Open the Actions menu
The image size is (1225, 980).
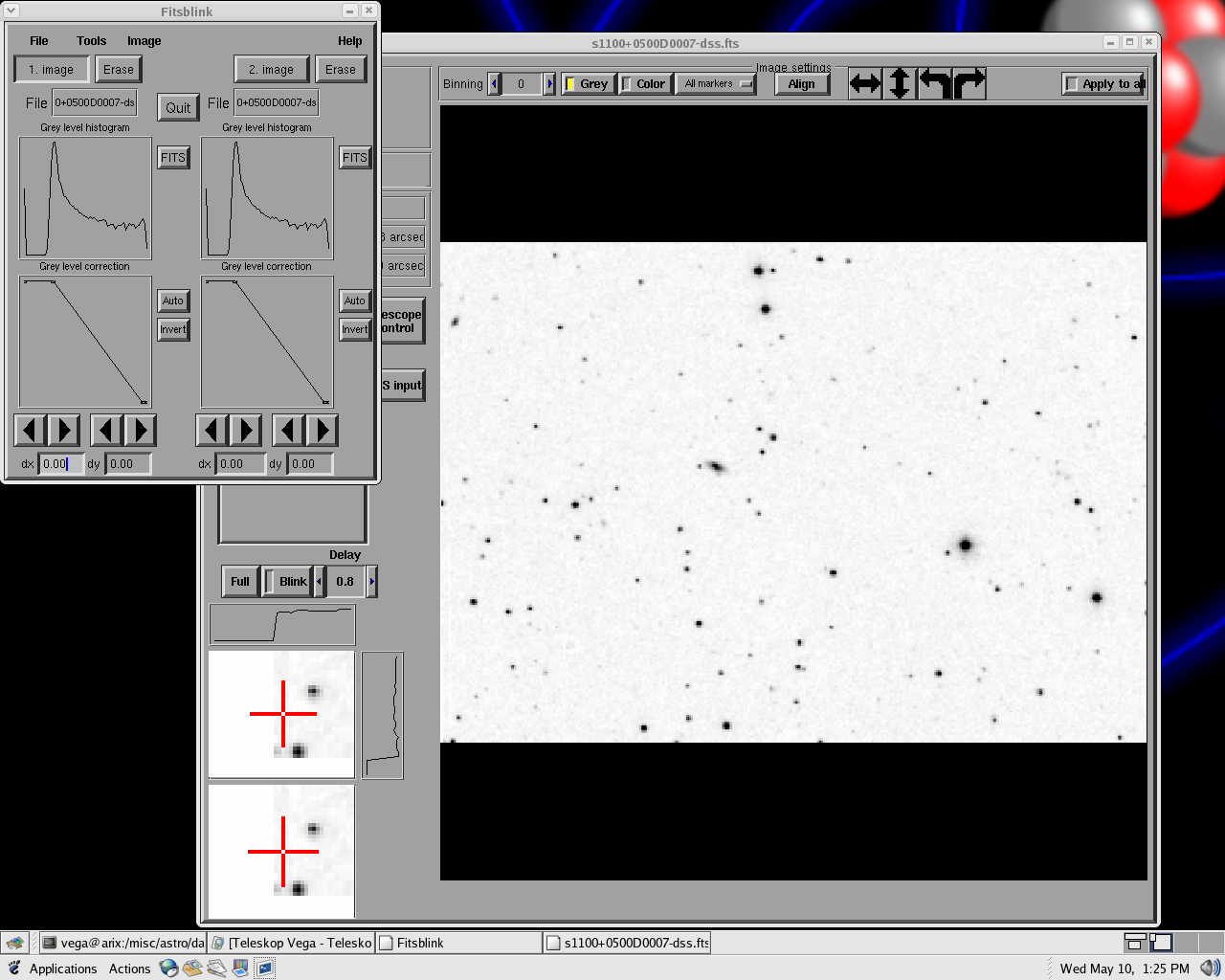(x=129, y=969)
